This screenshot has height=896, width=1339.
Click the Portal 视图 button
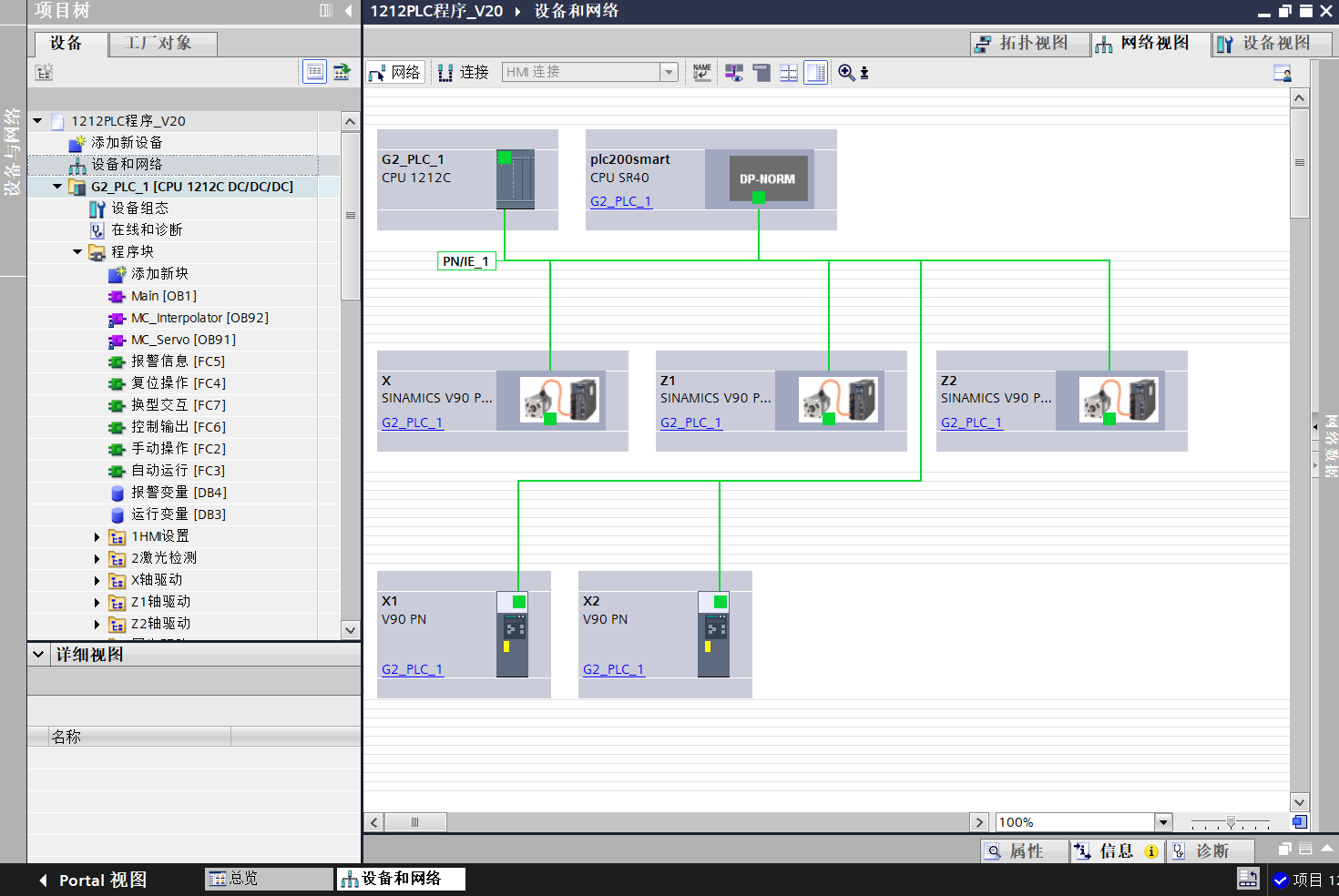click(x=93, y=880)
